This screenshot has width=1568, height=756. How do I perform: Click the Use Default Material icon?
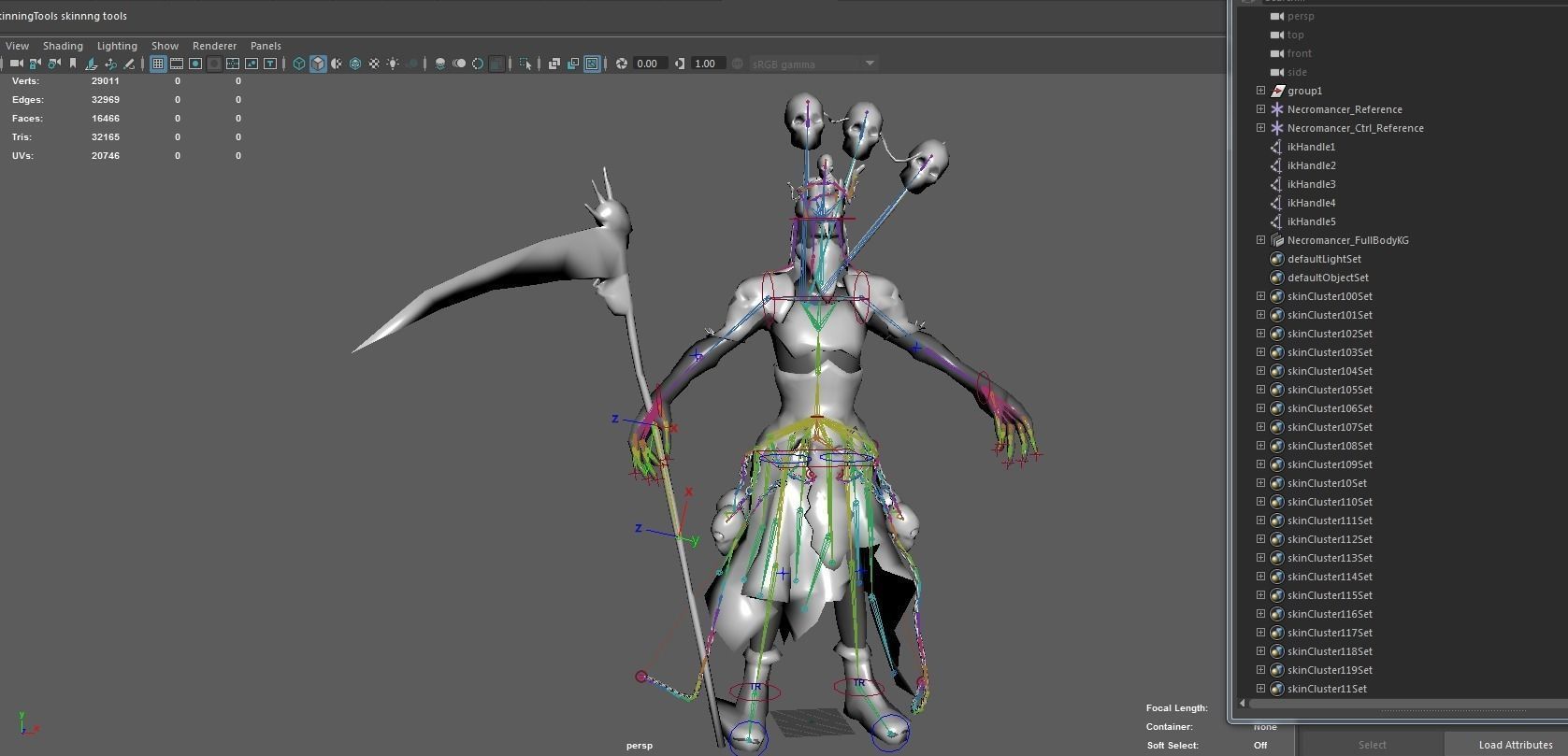(337, 64)
